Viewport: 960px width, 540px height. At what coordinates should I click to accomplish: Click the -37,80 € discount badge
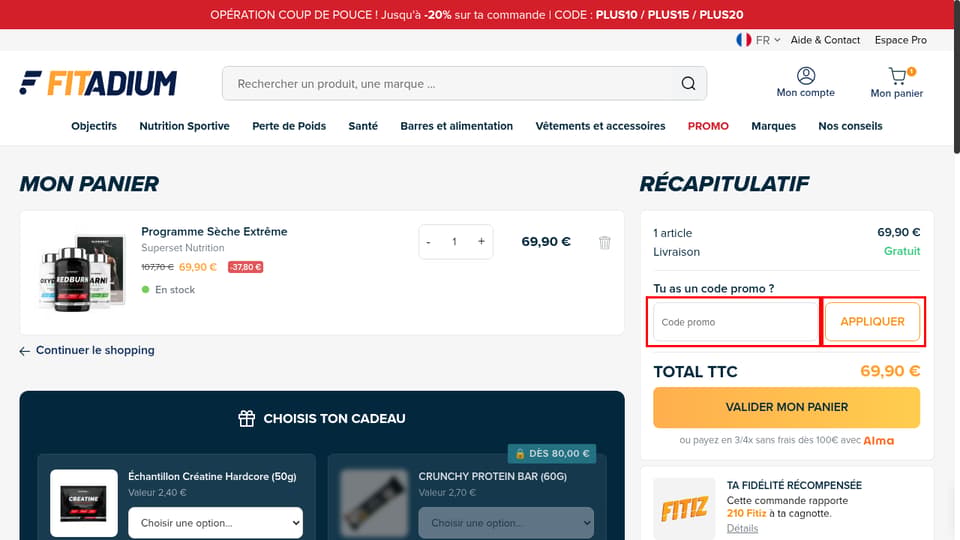point(246,267)
